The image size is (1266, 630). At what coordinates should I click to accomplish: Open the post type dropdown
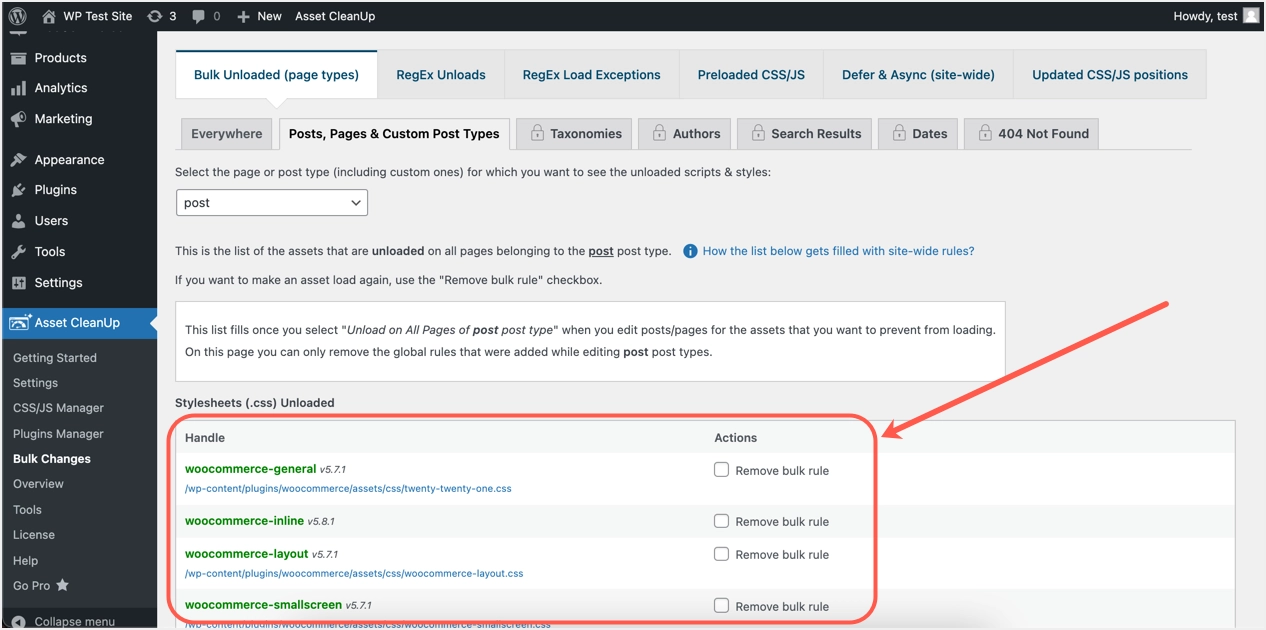tap(271, 203)
